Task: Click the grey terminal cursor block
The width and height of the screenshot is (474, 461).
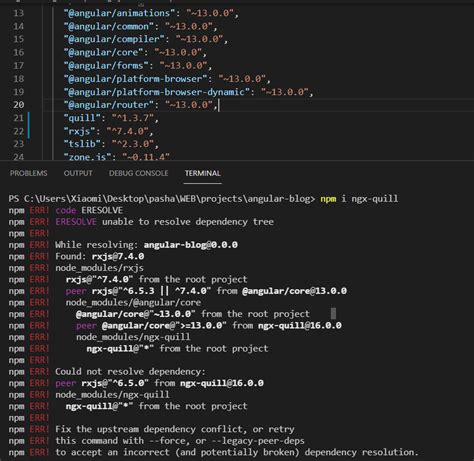Action: (333, 314)
